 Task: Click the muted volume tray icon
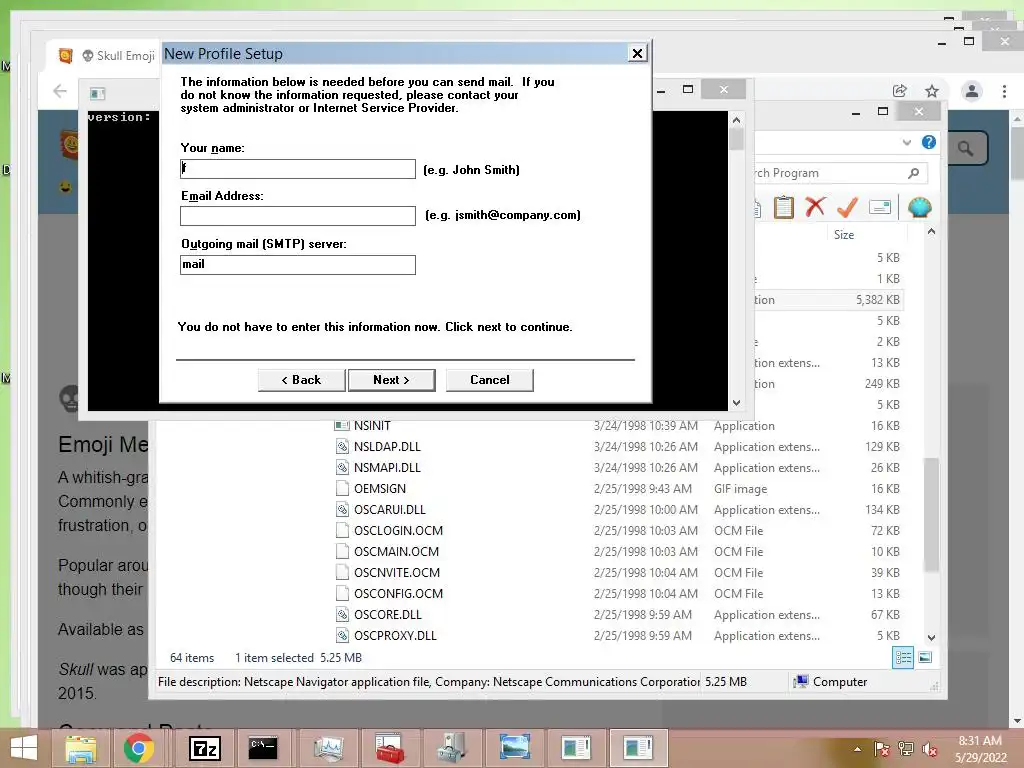(930, 749)
